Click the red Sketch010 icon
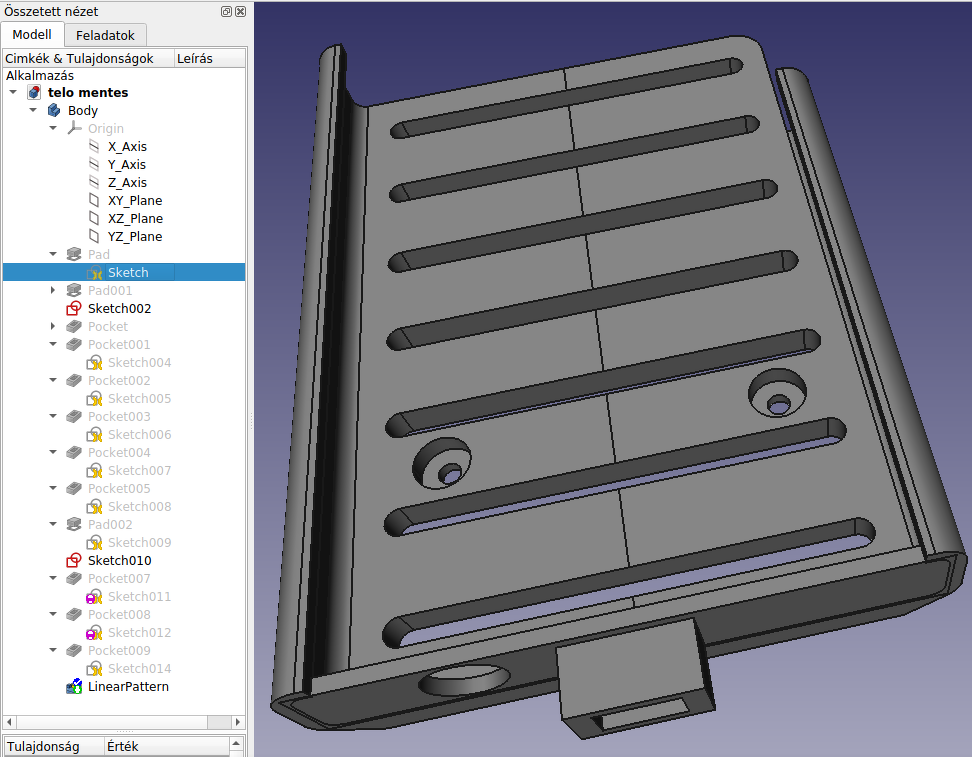The height and width of the screenshot is (757, 972). tap(74, 560)
